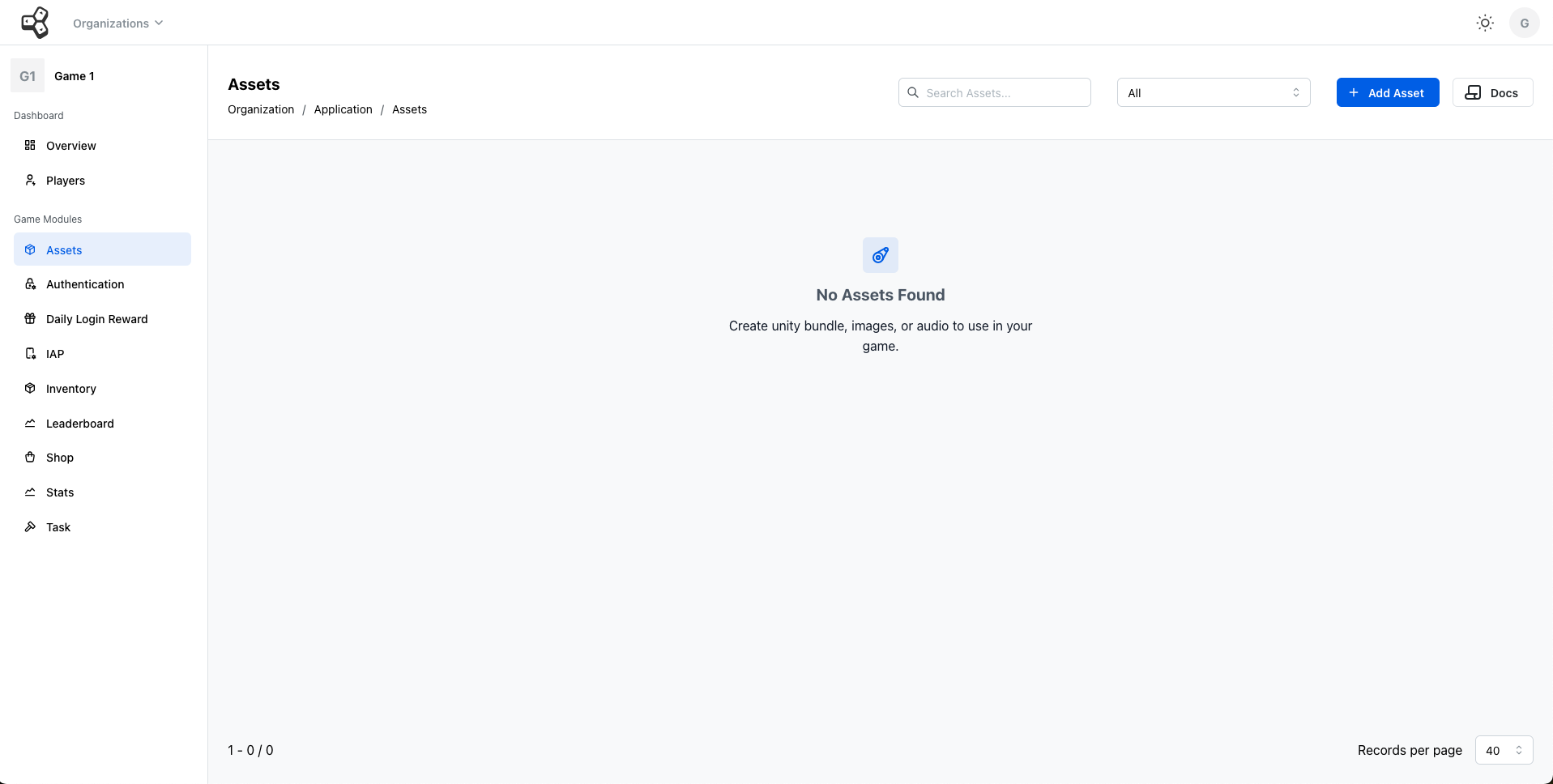Click the Dashboard section label

[x=39, y=116]
